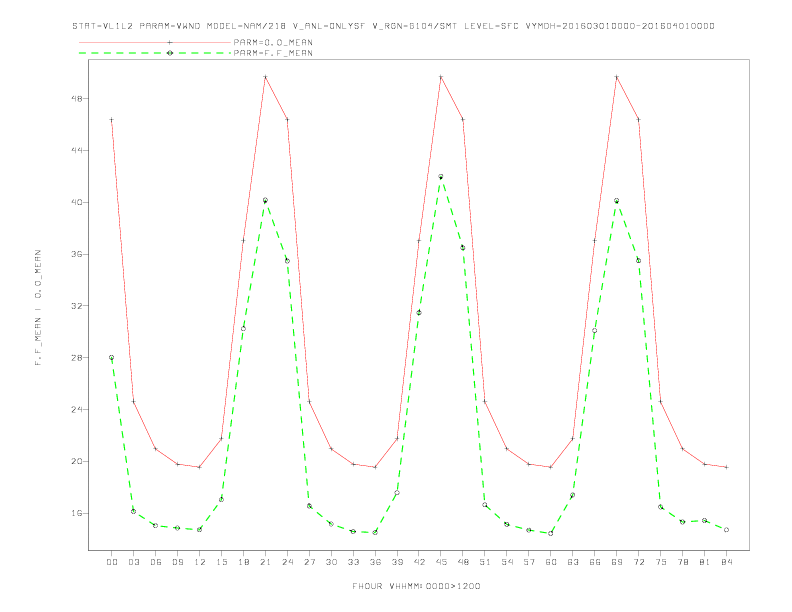Click x-axis hour label 00
The height and width of the screenshot is (612, 792).
(112, 562)
